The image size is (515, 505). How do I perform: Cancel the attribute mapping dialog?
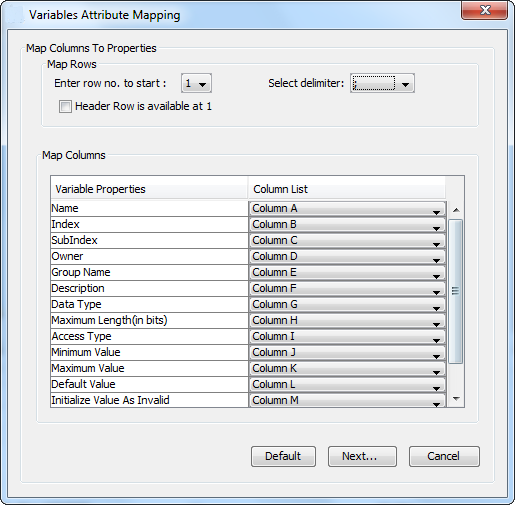[x=444, y=456]
